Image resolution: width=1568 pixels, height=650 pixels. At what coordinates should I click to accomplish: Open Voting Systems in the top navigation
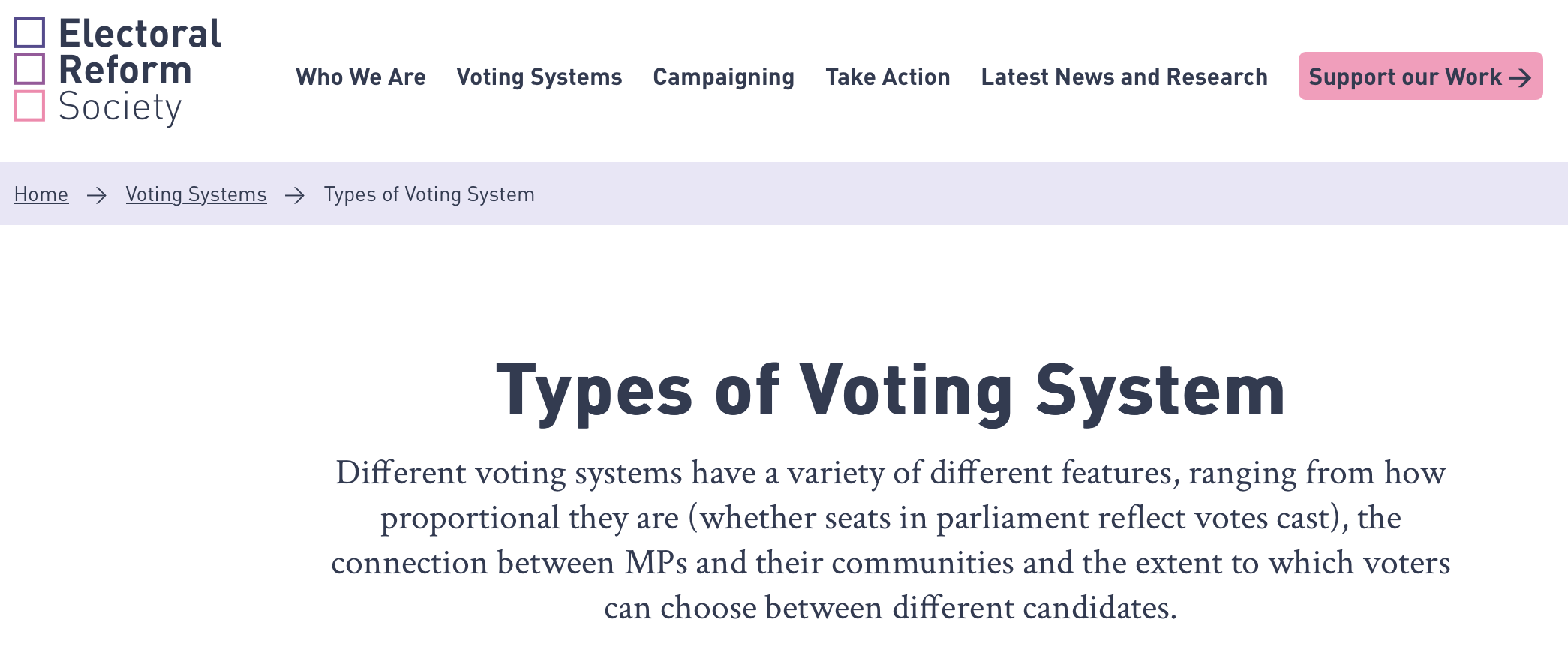(x=539, y=77)
